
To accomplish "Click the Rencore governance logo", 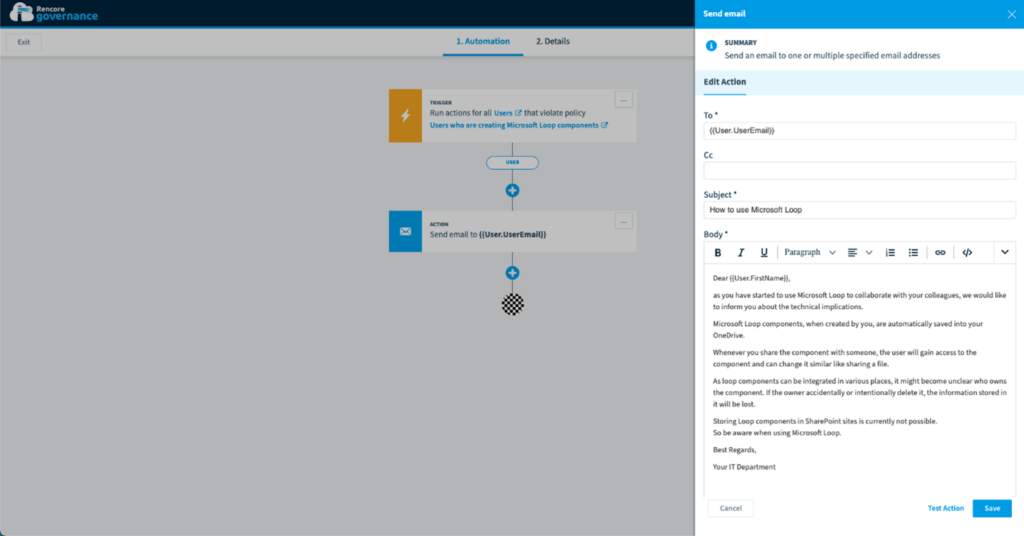I will click(x=54, y=13).
